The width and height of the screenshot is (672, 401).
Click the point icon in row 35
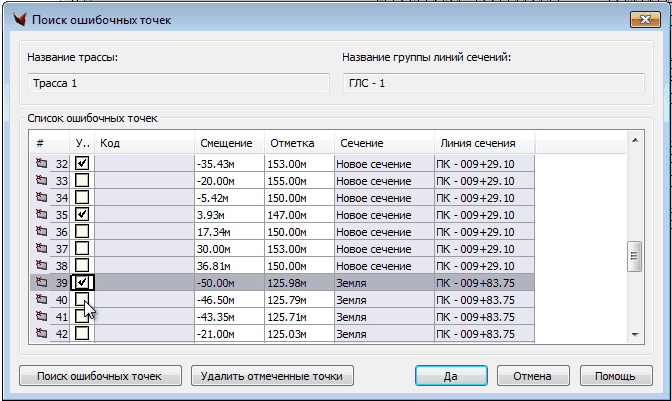[41, 214]
